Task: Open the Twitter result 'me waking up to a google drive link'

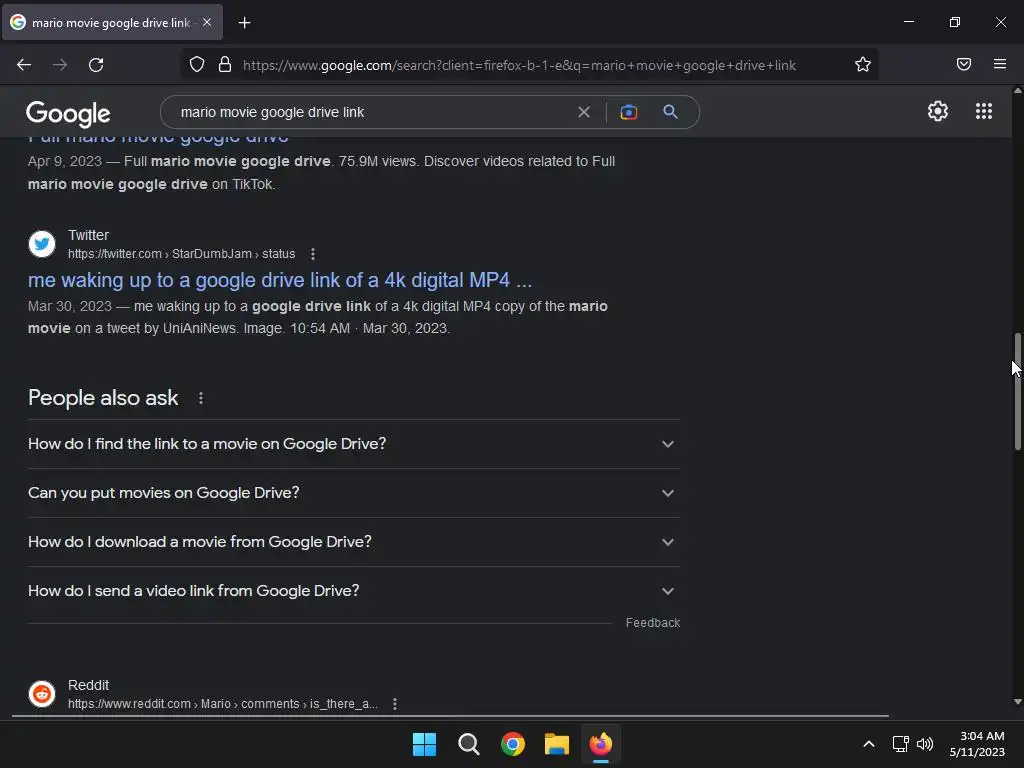Action: (x=280, y=280)
